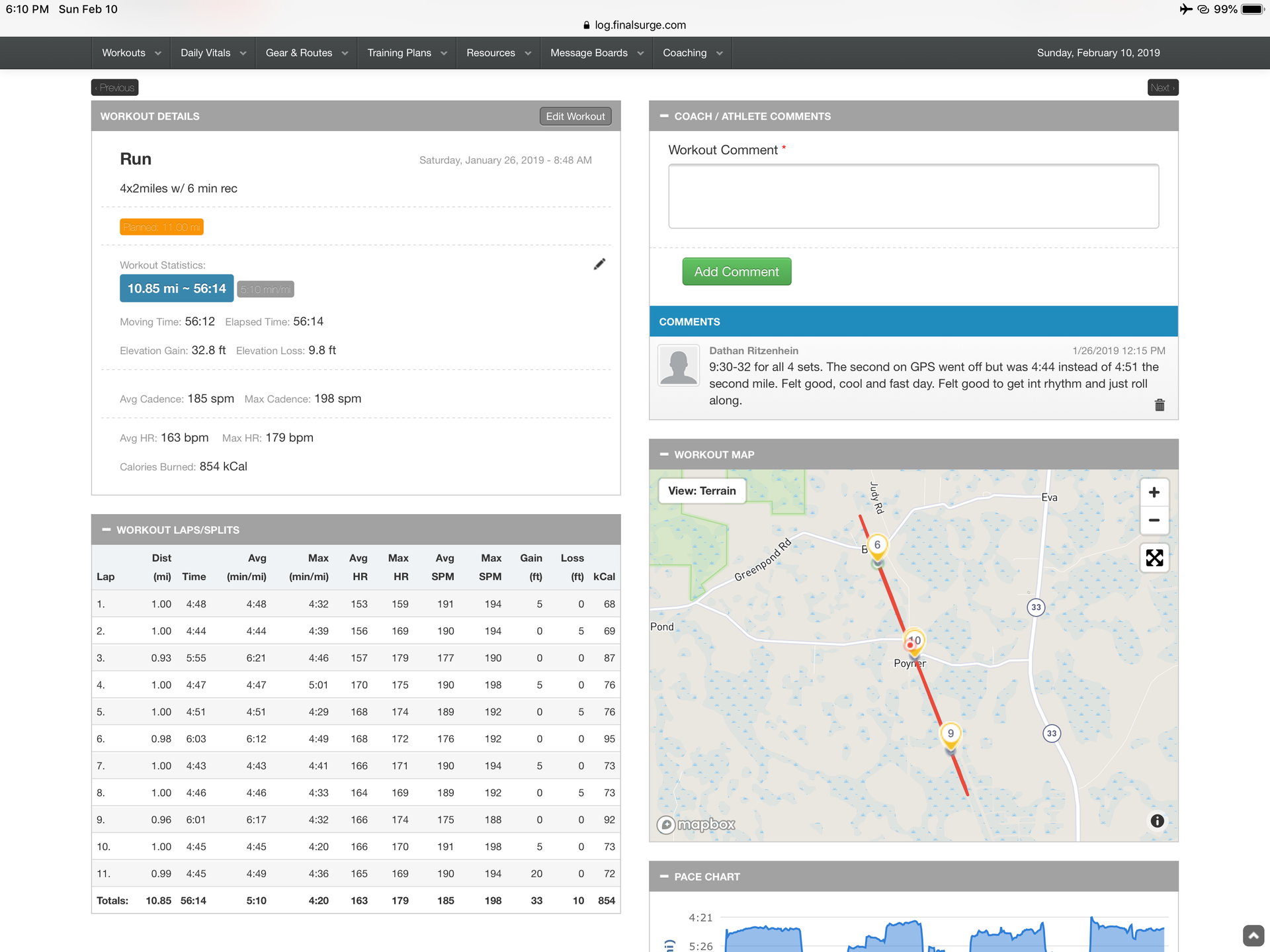Click the mile 9 marker on map
1270x952 pixels.
click(951, 734)
